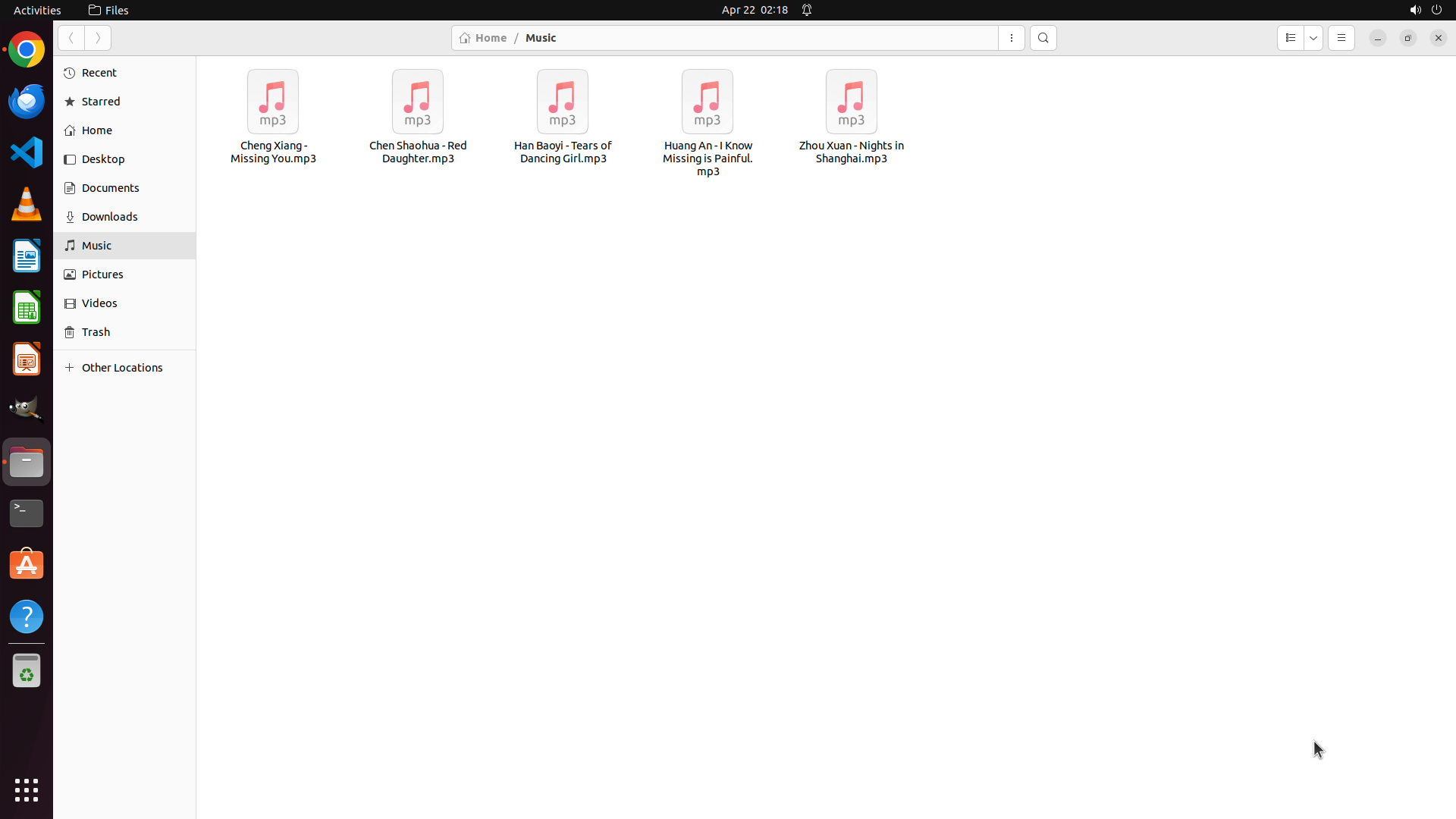The image size is (1456, 819).
Task: Open Terminal from the dock
Action: [27, 513]
